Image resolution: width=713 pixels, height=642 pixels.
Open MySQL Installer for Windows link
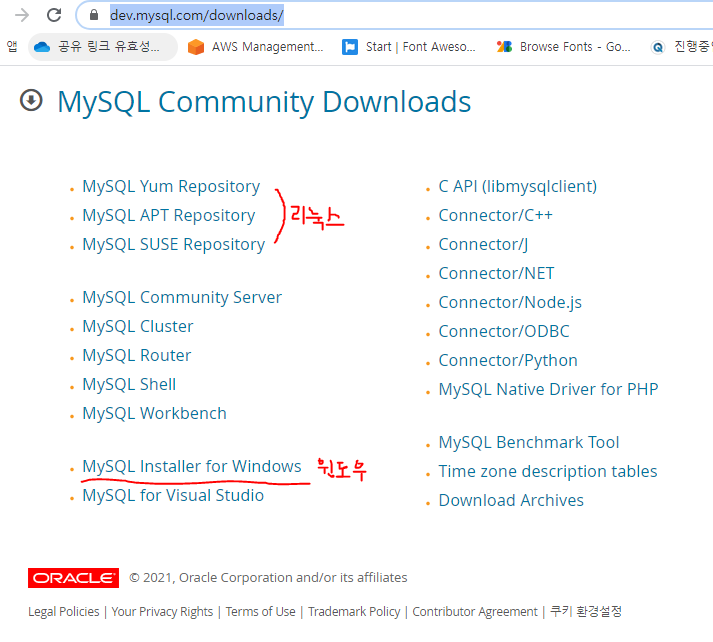tap(191, 467)
